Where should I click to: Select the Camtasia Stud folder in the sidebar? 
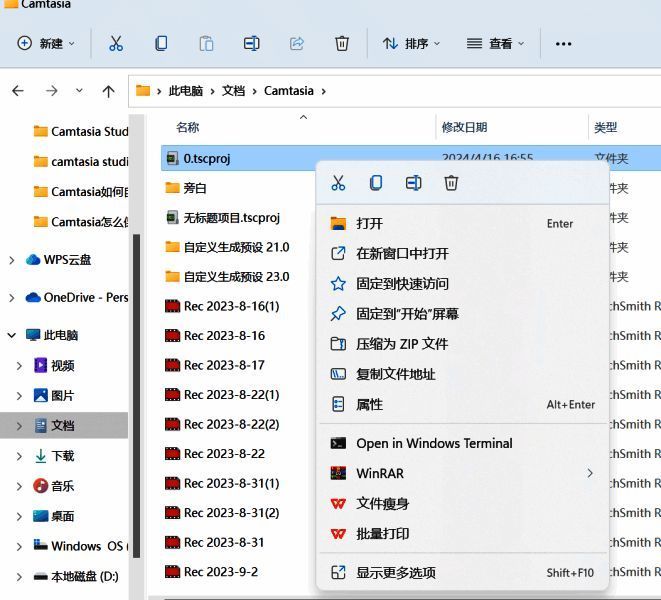point(80,132)
